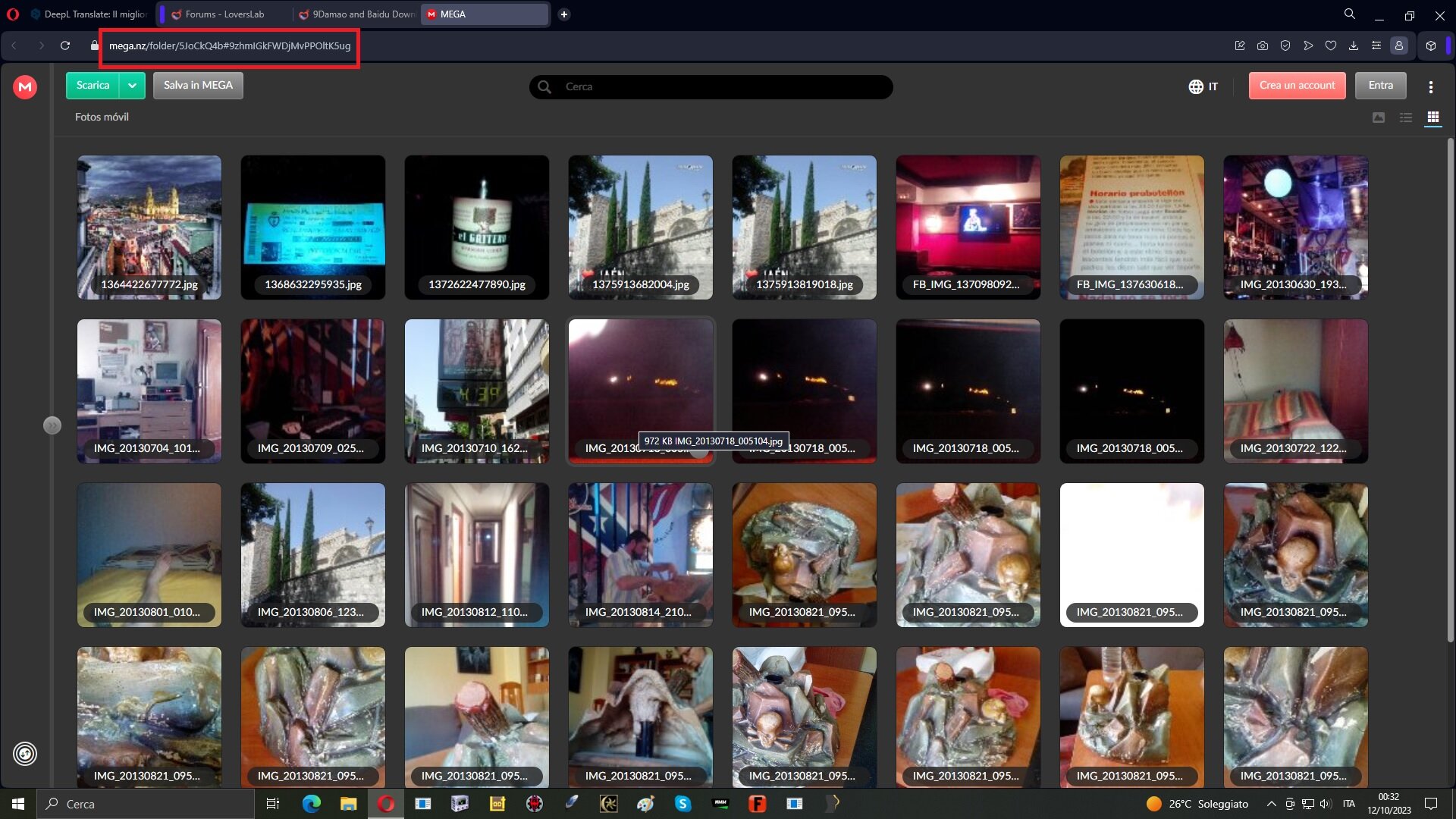This screenshot has width=1456, height=819.
Task: Click the mega.nz address bar
Action: point(230,45)
